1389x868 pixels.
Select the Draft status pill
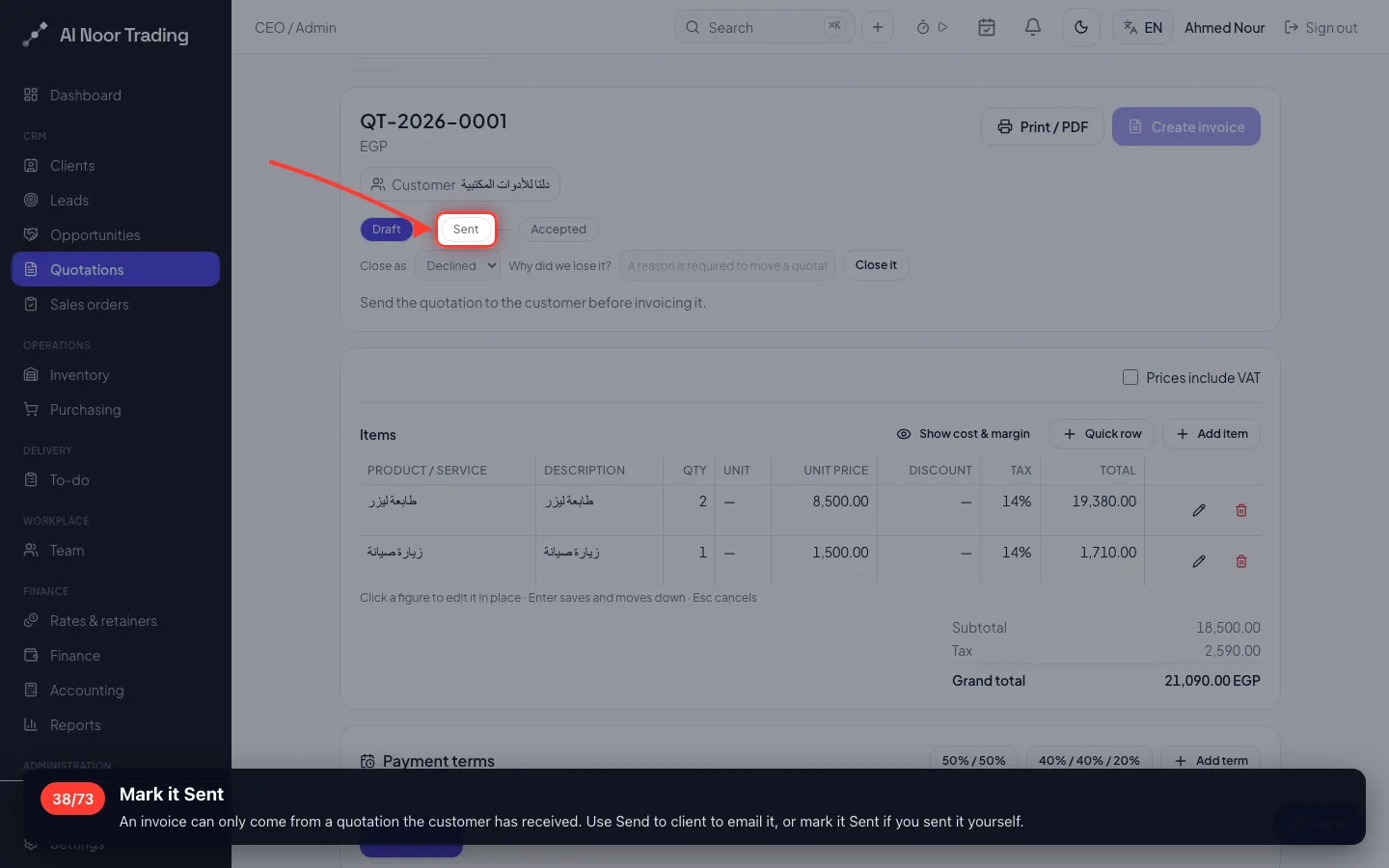pos(386,230)
